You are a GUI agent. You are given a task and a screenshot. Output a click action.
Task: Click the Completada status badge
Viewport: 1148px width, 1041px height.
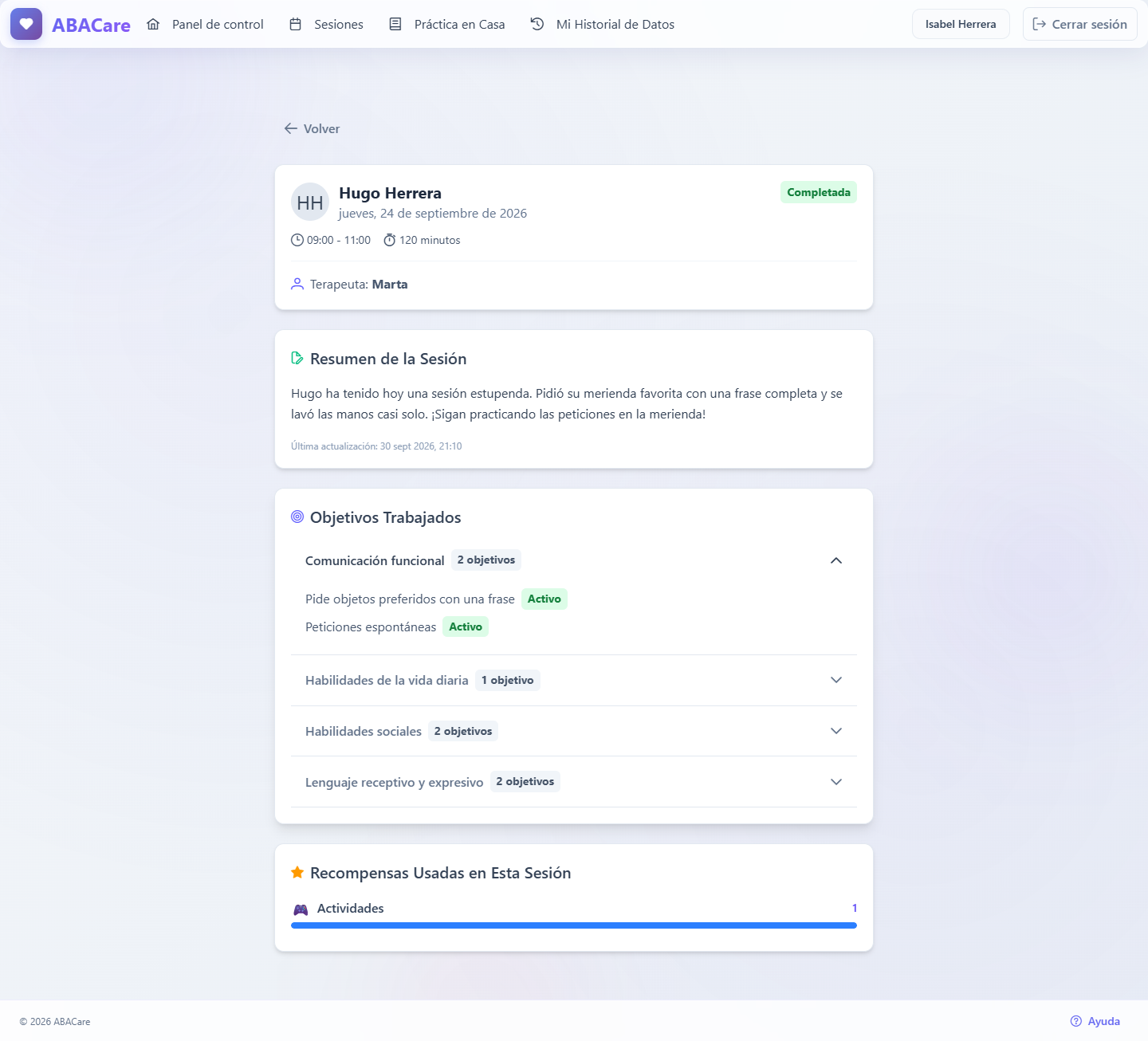coord(819,192)
